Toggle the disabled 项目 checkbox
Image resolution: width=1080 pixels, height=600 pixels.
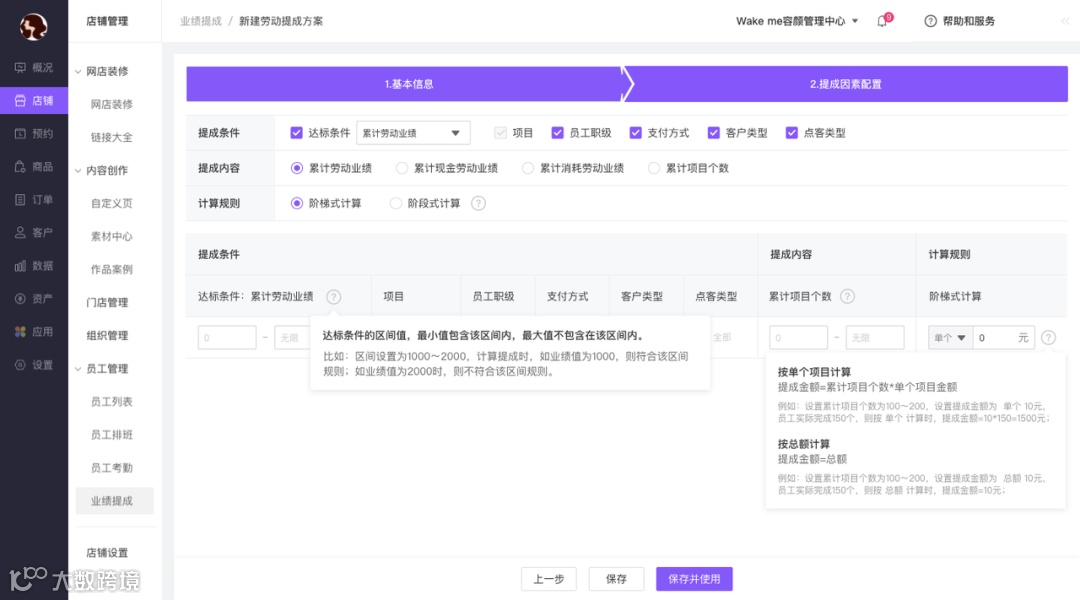tap(501, 133)
